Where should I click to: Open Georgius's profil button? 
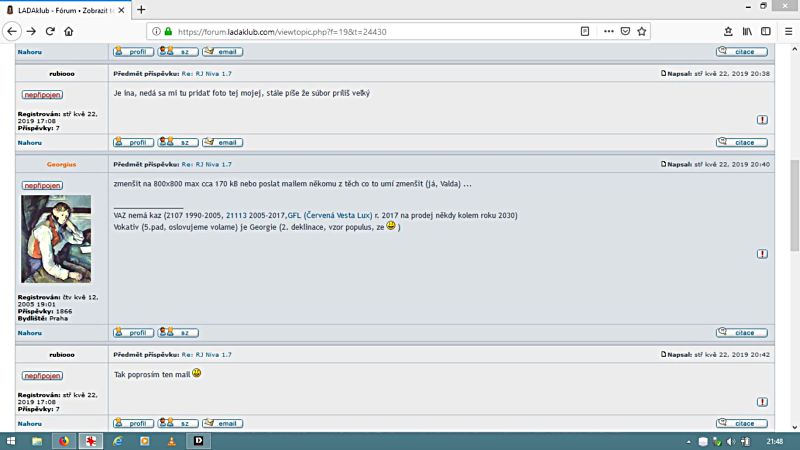[133, 333]
